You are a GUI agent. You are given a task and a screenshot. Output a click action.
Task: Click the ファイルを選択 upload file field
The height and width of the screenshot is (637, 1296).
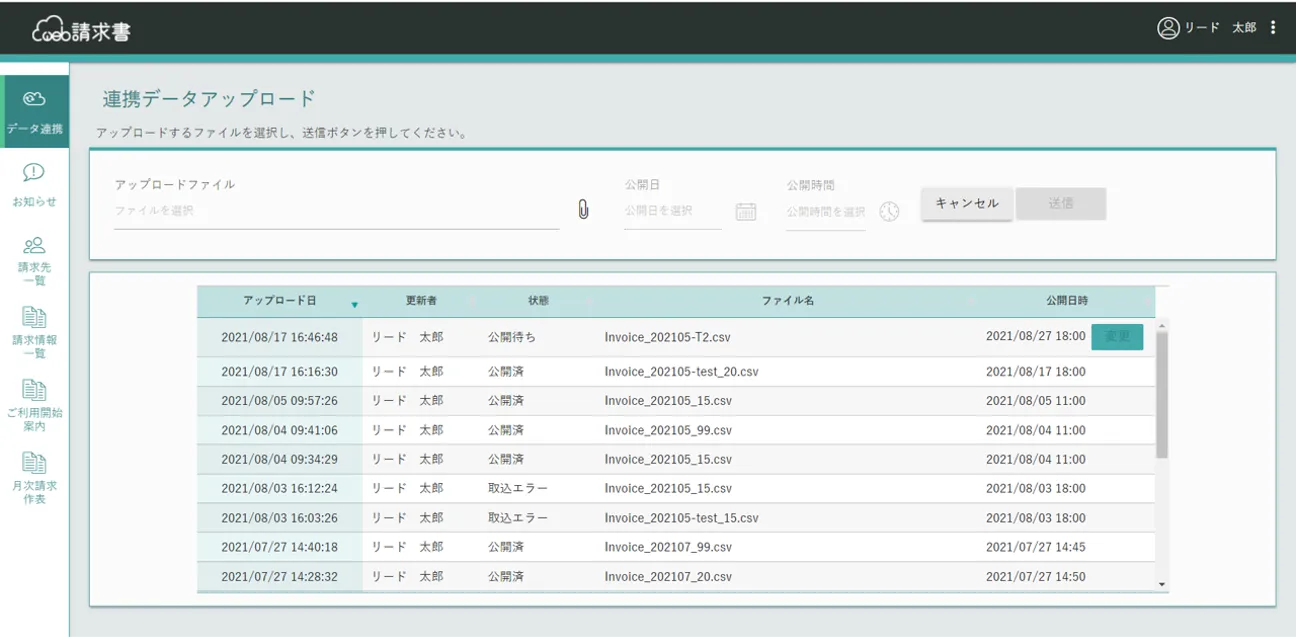pyautogui.click(x=336, y=211)
